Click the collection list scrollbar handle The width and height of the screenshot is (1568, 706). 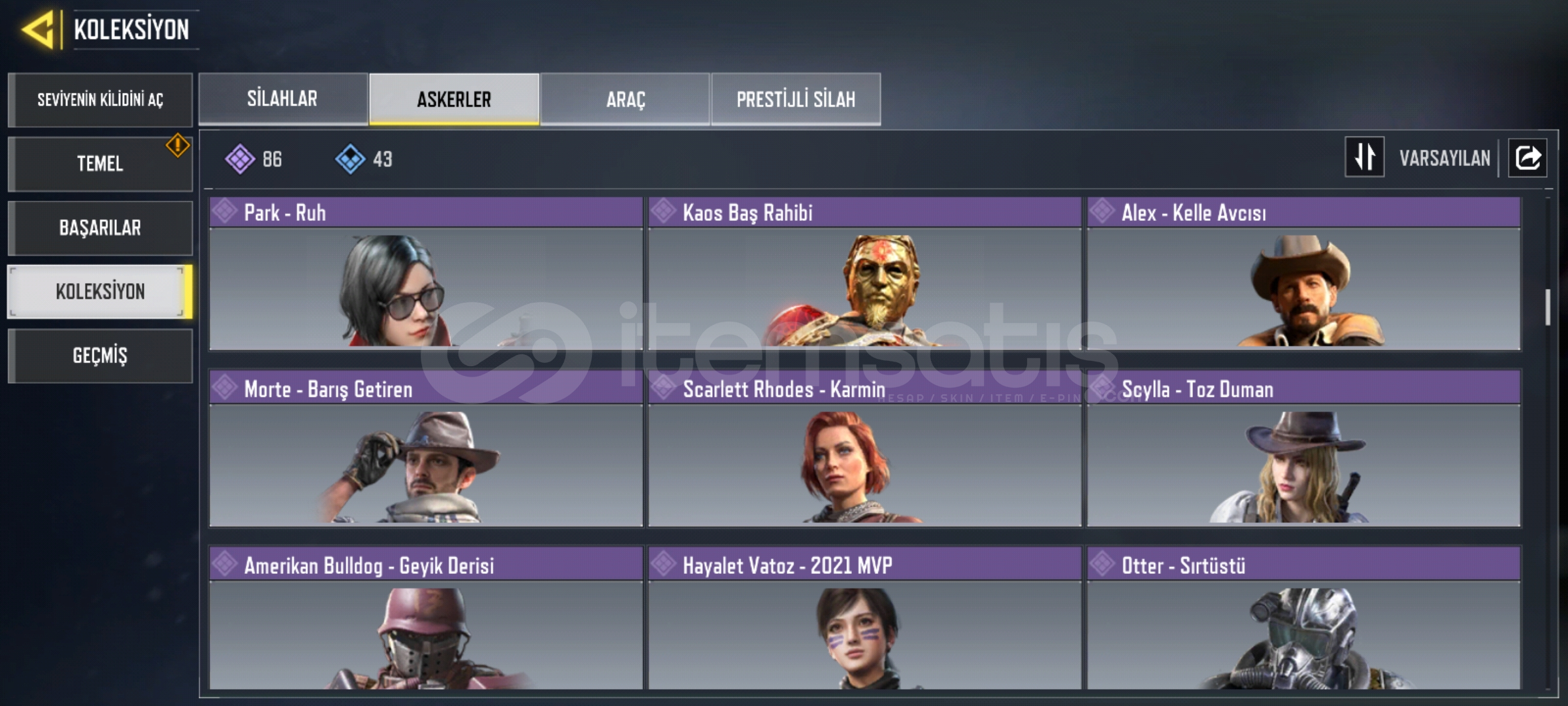1547,307
